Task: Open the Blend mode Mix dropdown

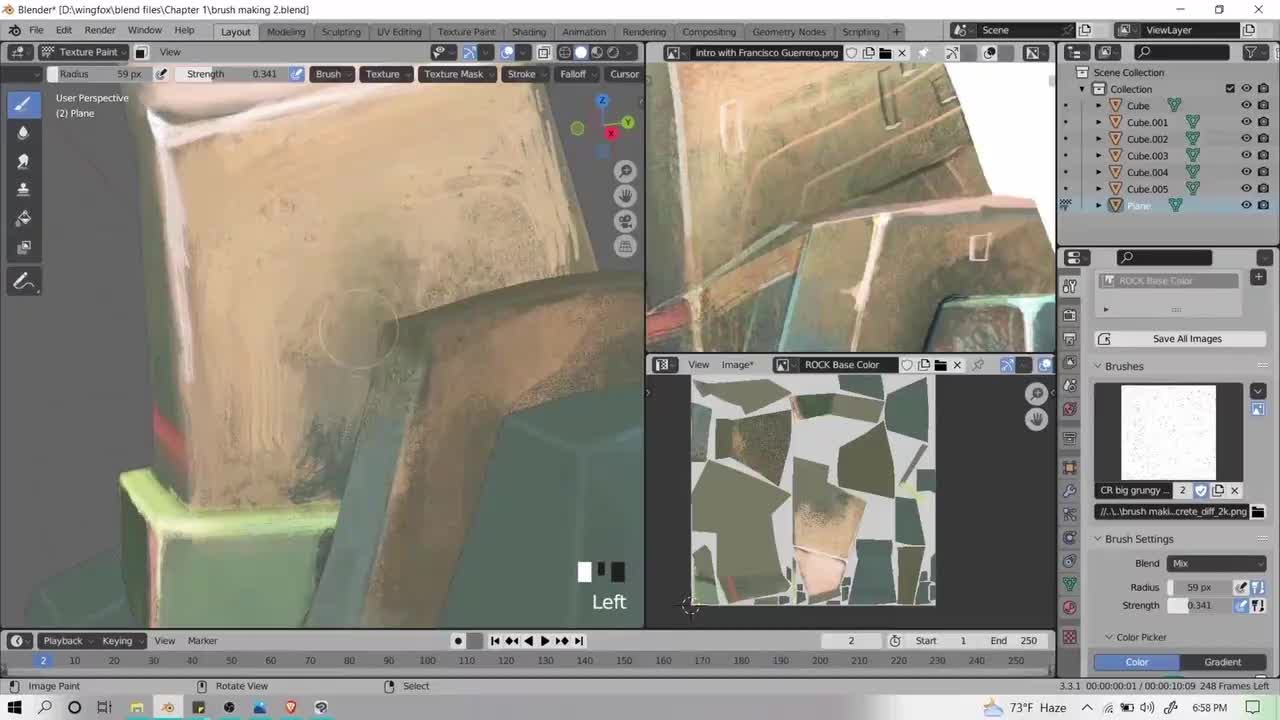Action: 1216,564
